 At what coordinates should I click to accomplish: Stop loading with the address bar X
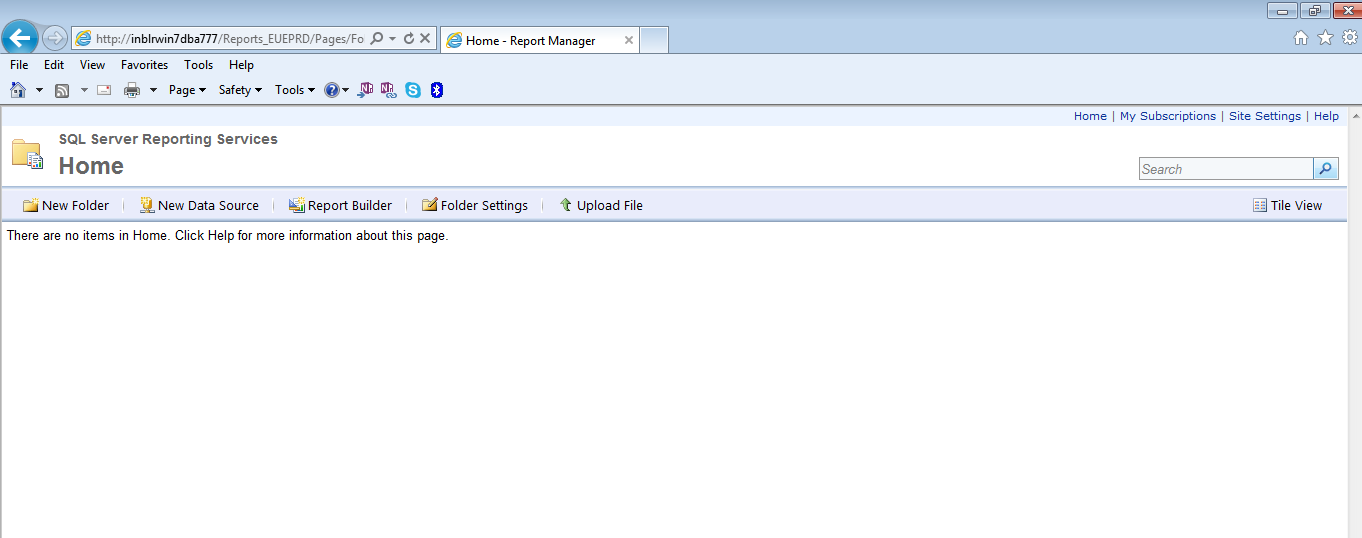tap(425, 38)
